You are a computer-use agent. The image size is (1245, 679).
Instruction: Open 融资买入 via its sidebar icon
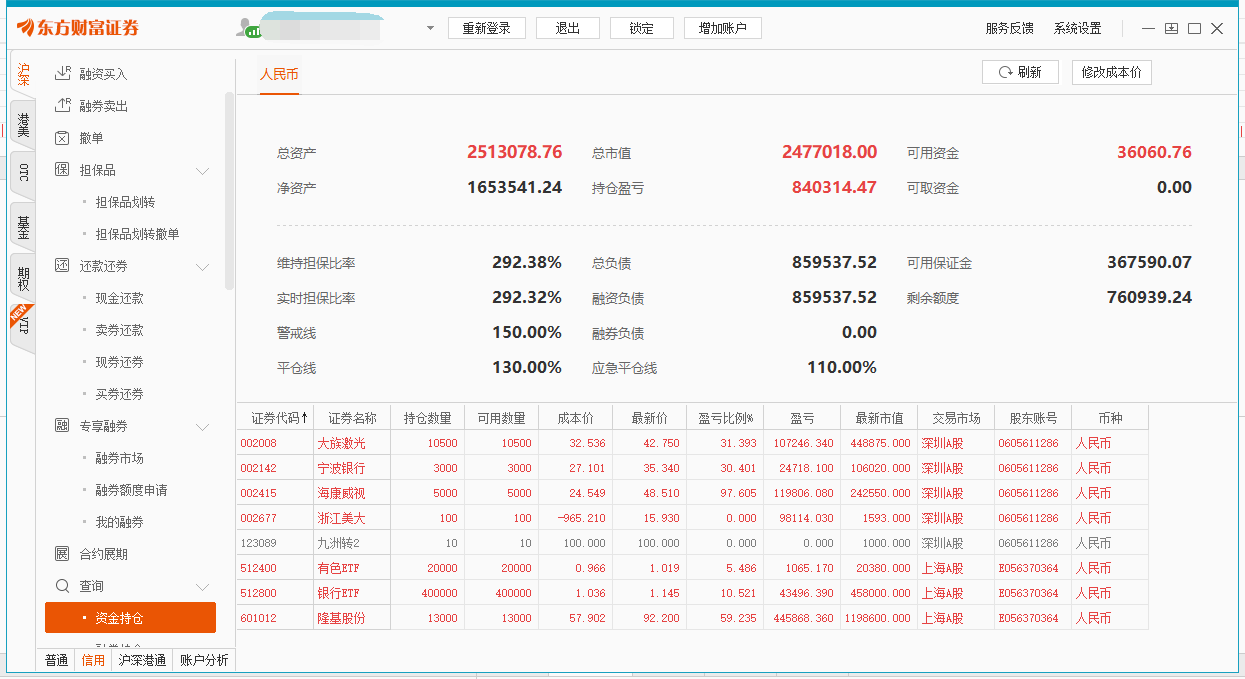click(63, 73)
